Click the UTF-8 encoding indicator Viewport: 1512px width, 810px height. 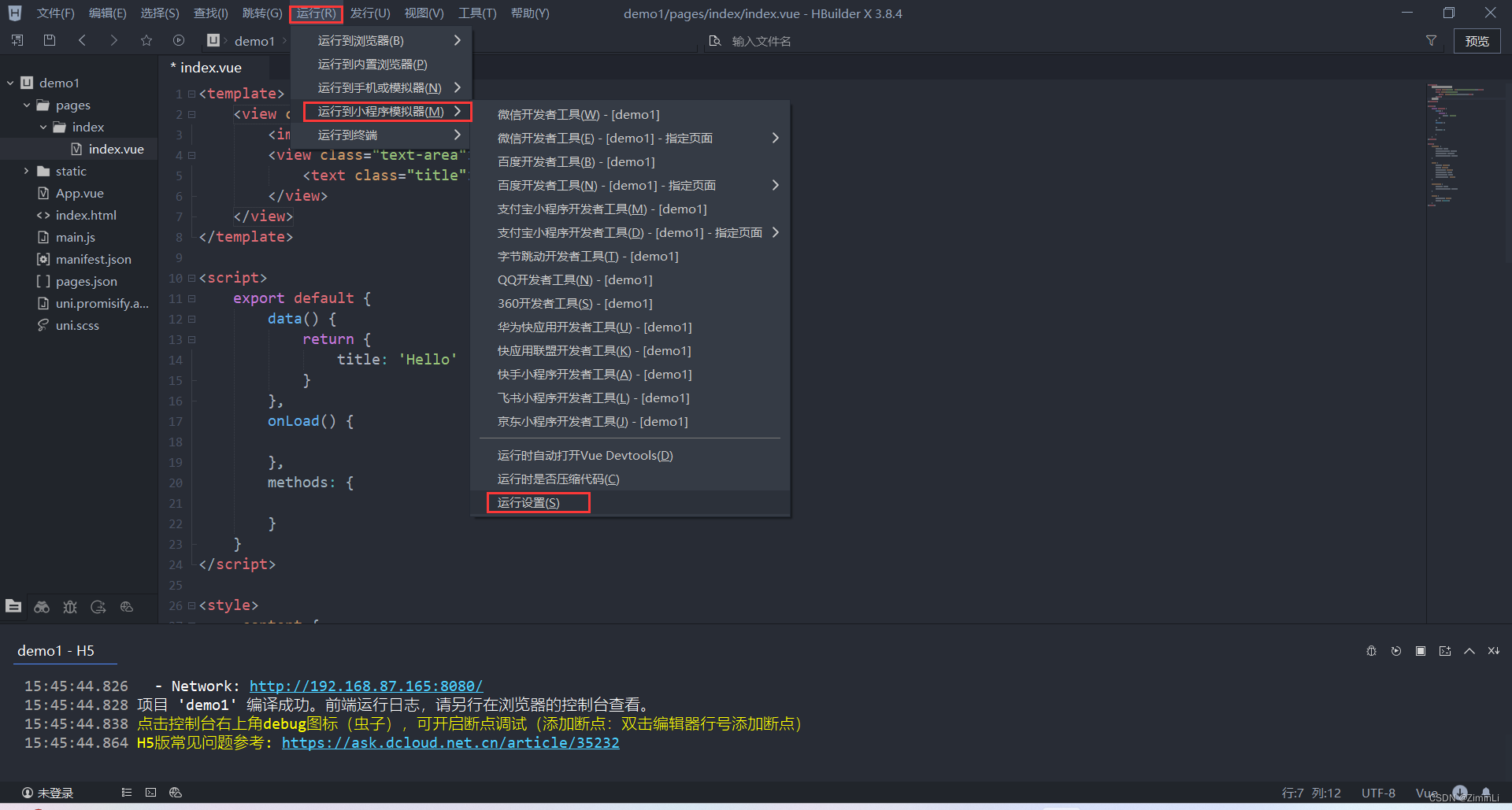(1378, 793)
